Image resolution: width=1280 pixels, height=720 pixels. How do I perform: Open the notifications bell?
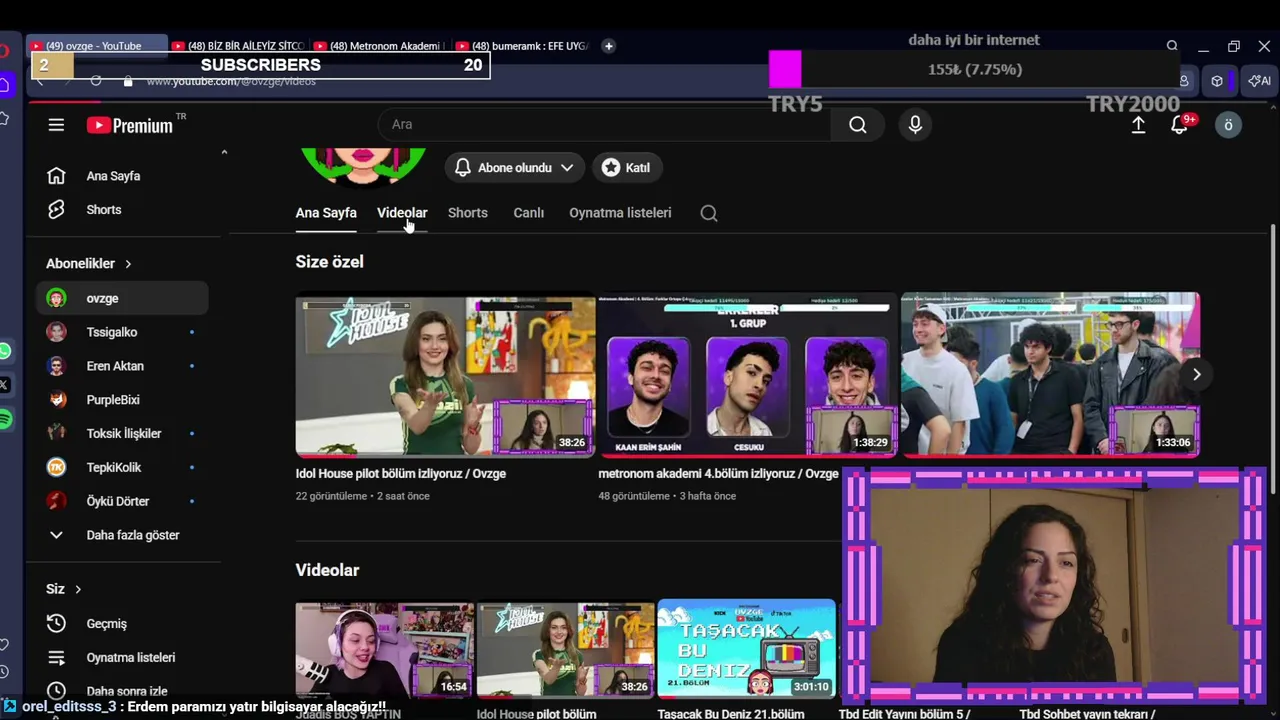pyautogui.click(x=1180, y=125)
